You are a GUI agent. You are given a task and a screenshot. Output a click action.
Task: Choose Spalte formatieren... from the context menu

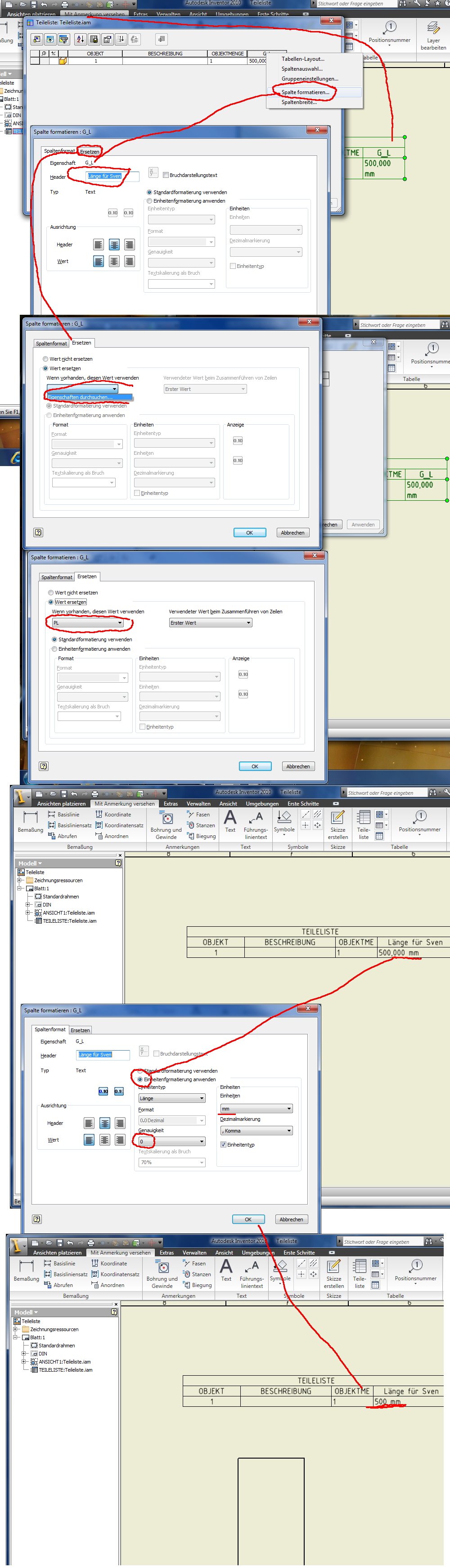point(305,92)
